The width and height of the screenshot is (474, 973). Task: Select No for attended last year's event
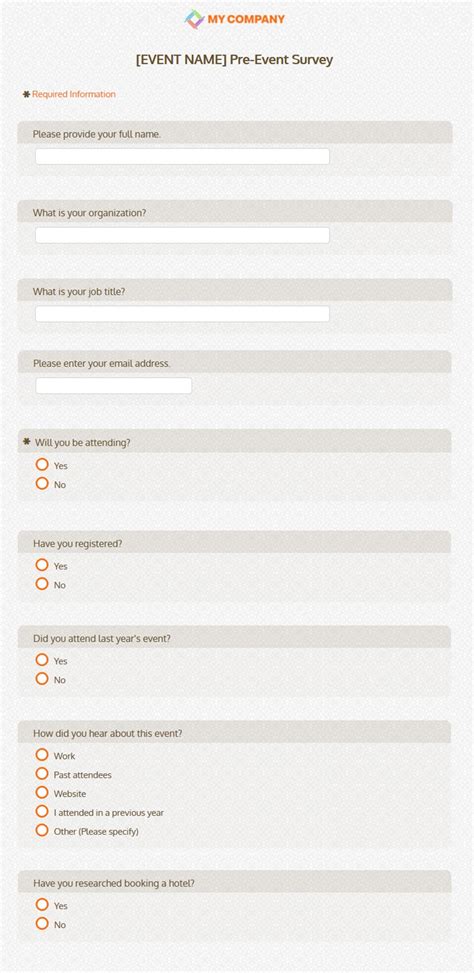[42, 679]
